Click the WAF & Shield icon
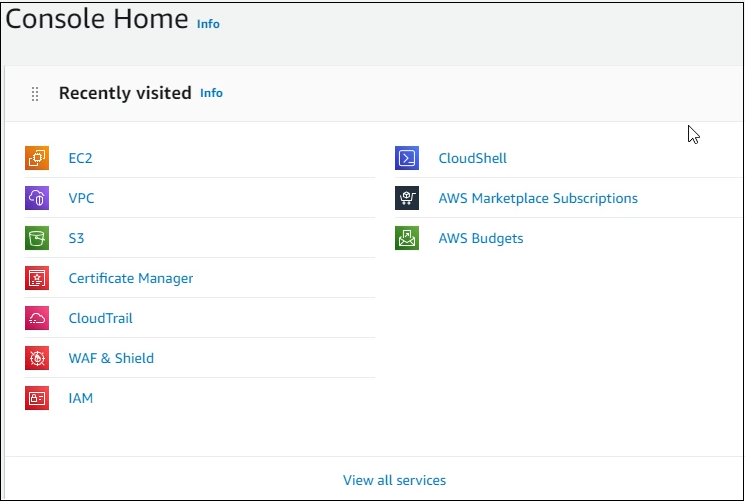 pyautogui.click(x=37, y=358)
